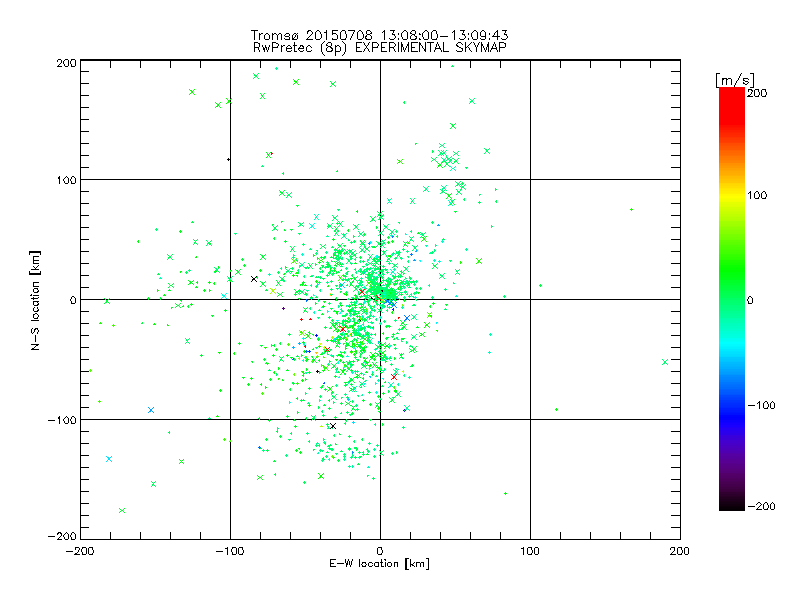Screen dimensions: 800x600
Task: Click the x-axis '-200' tick label
Action: [80, 551]
